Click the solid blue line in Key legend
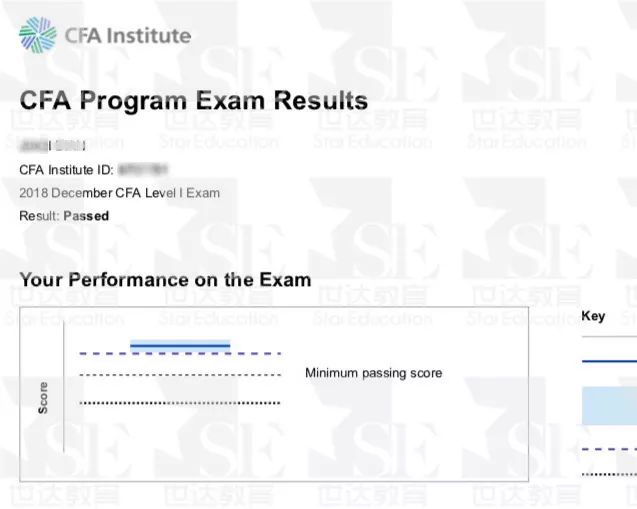 pyautogui.click(x=609, y=361)
